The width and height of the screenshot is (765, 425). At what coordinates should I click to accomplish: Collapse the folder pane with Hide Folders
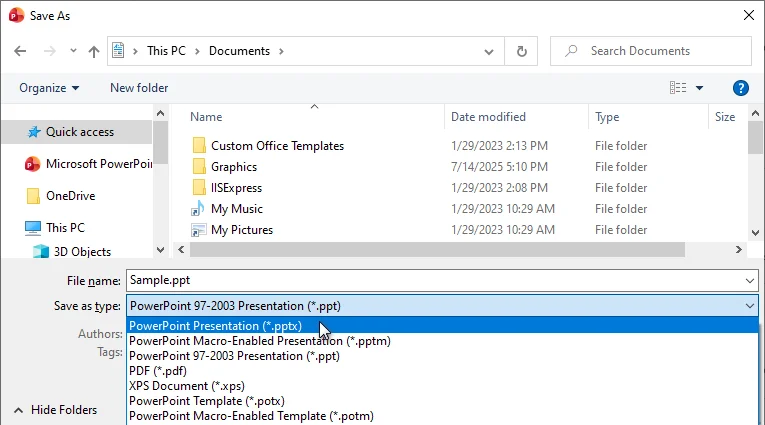(56, 410)
